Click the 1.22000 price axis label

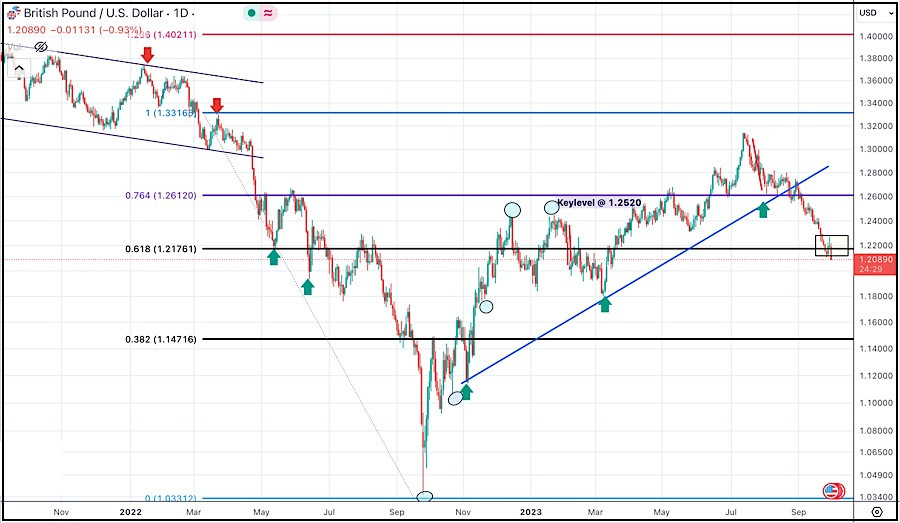[x=876, y=246]
